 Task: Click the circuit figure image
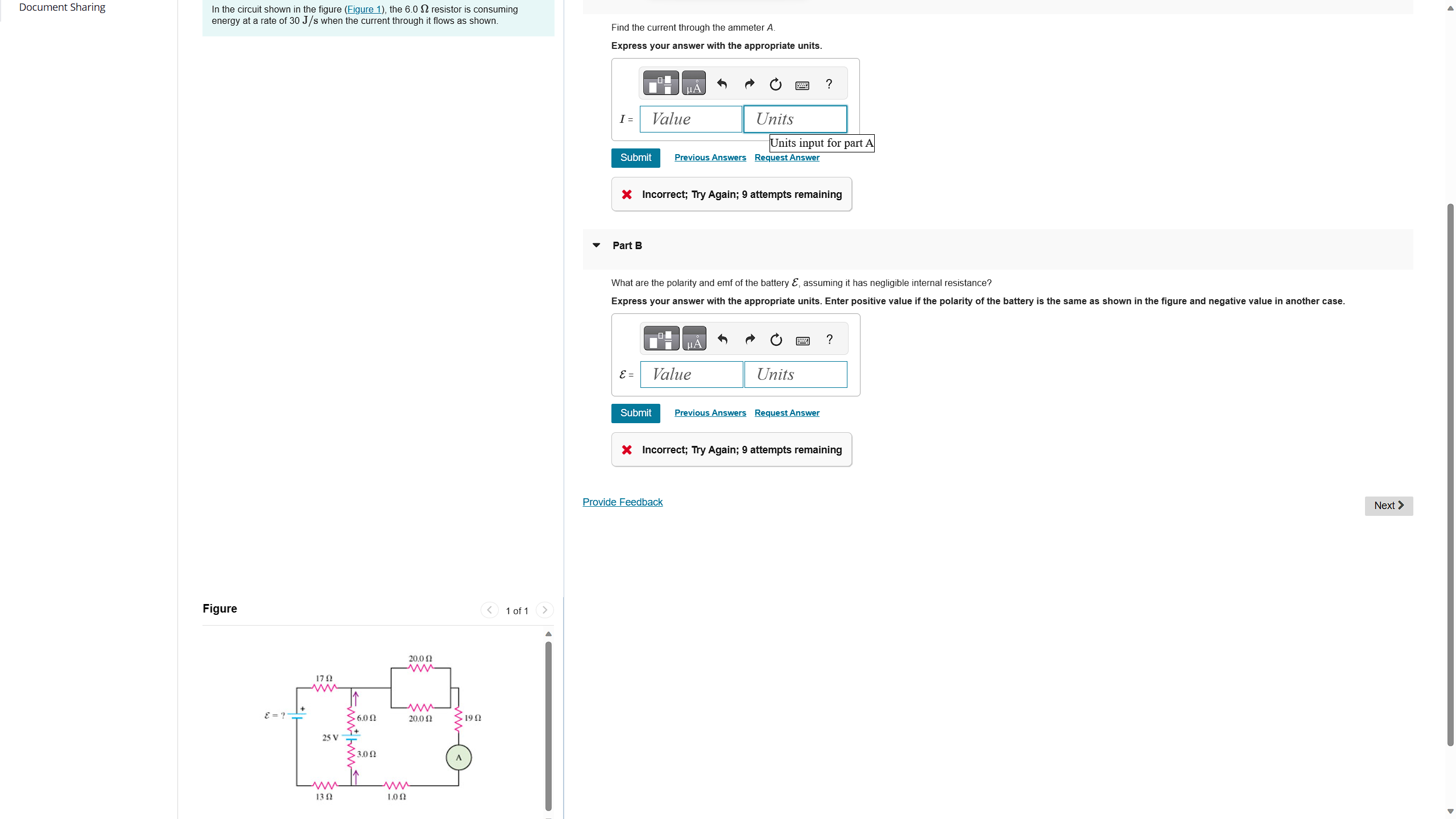coord(373,728)
